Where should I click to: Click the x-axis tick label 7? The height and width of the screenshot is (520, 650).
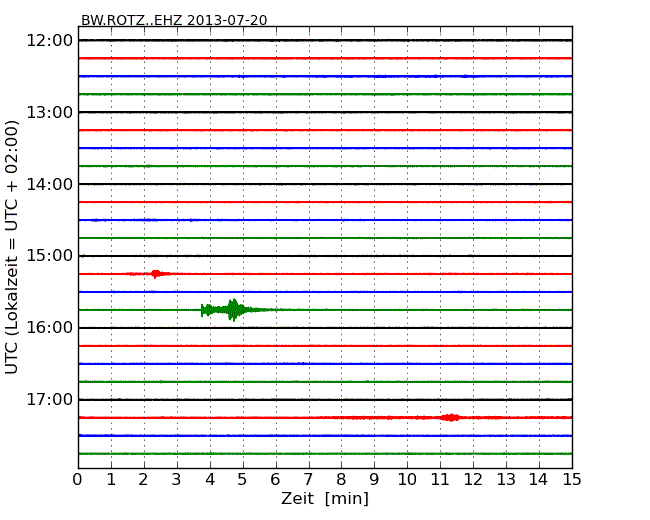click(308, 480)
